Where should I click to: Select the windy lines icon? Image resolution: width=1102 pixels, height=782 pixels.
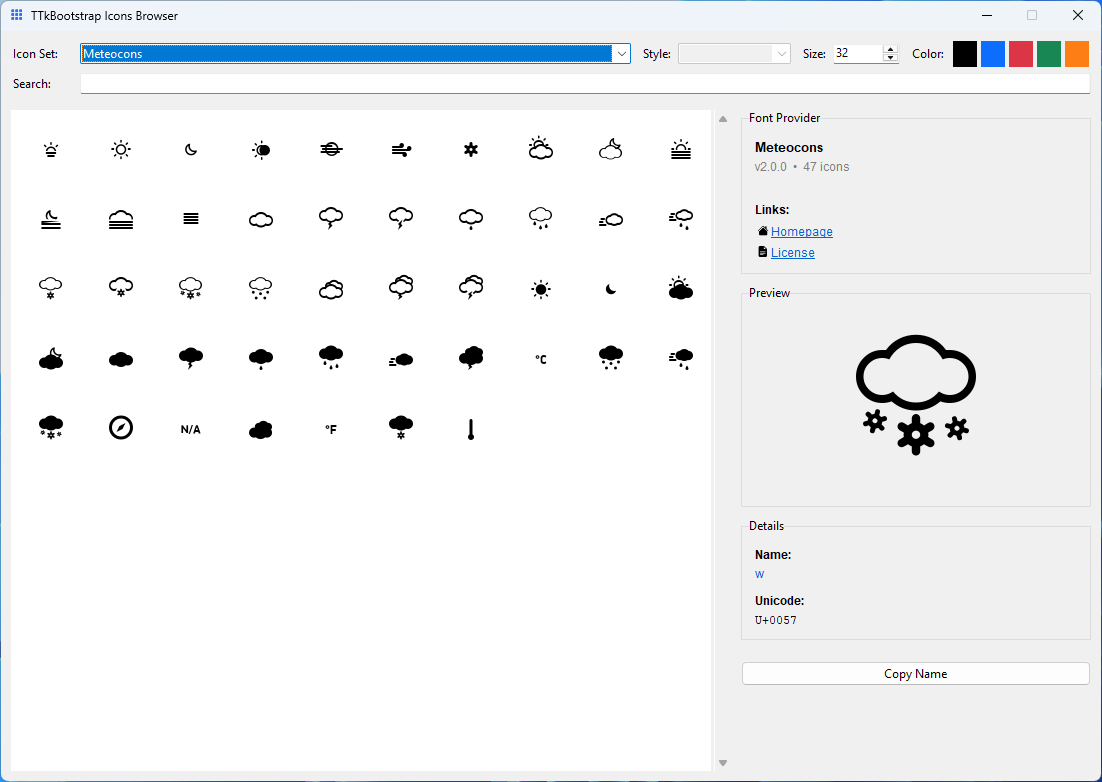coord(401,150)
